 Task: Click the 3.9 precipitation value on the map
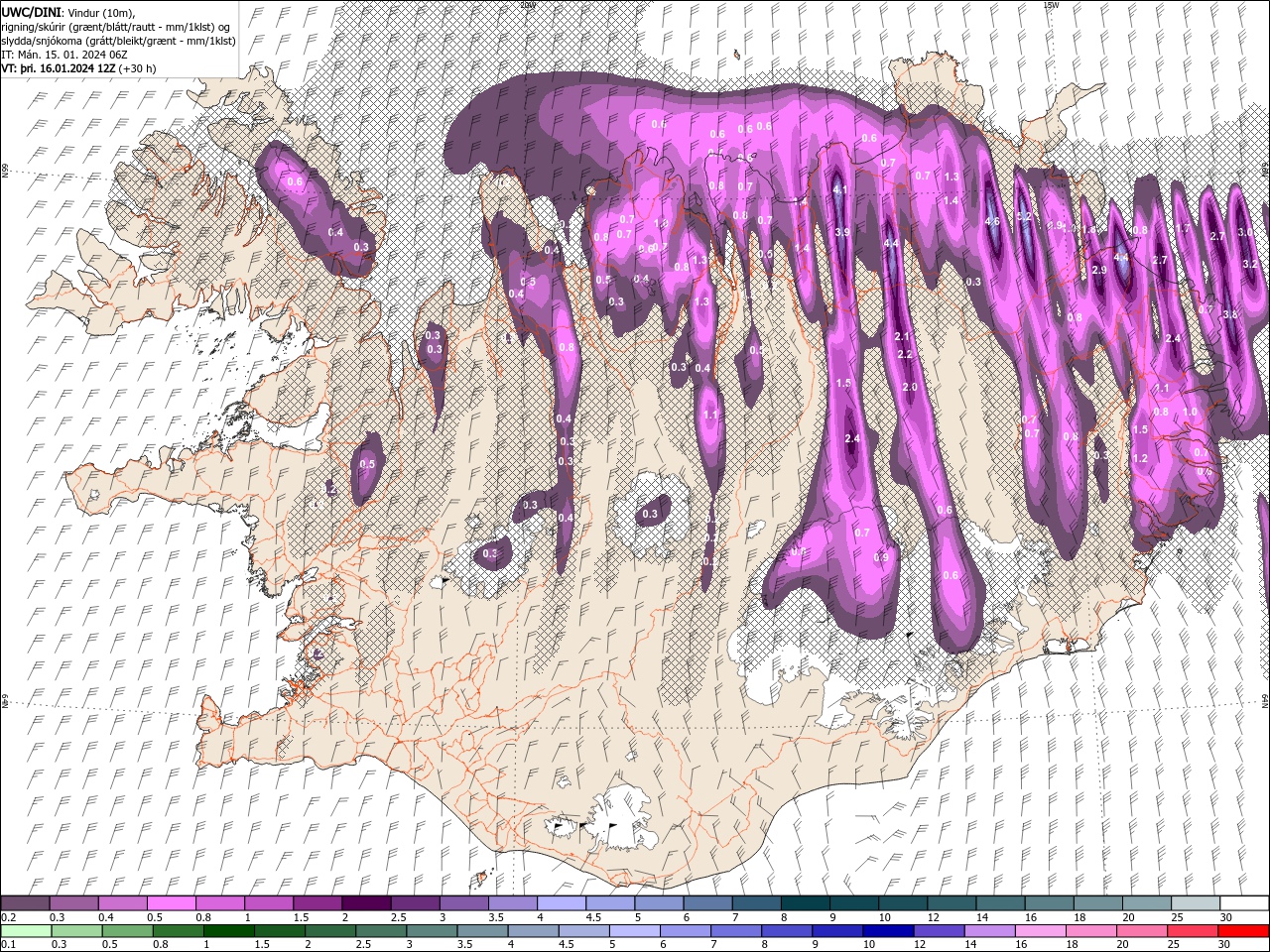[x=842, y=232]
